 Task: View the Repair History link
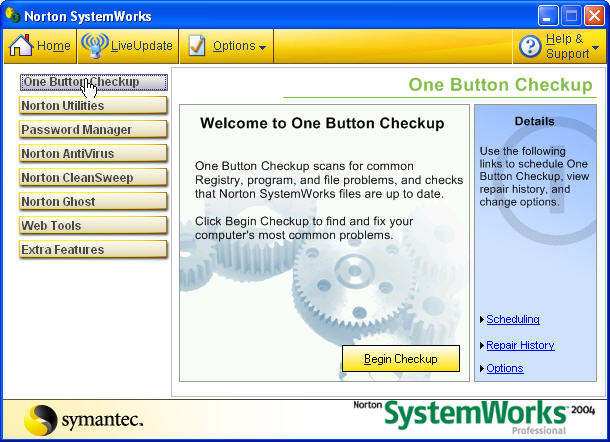coord(520,345)
